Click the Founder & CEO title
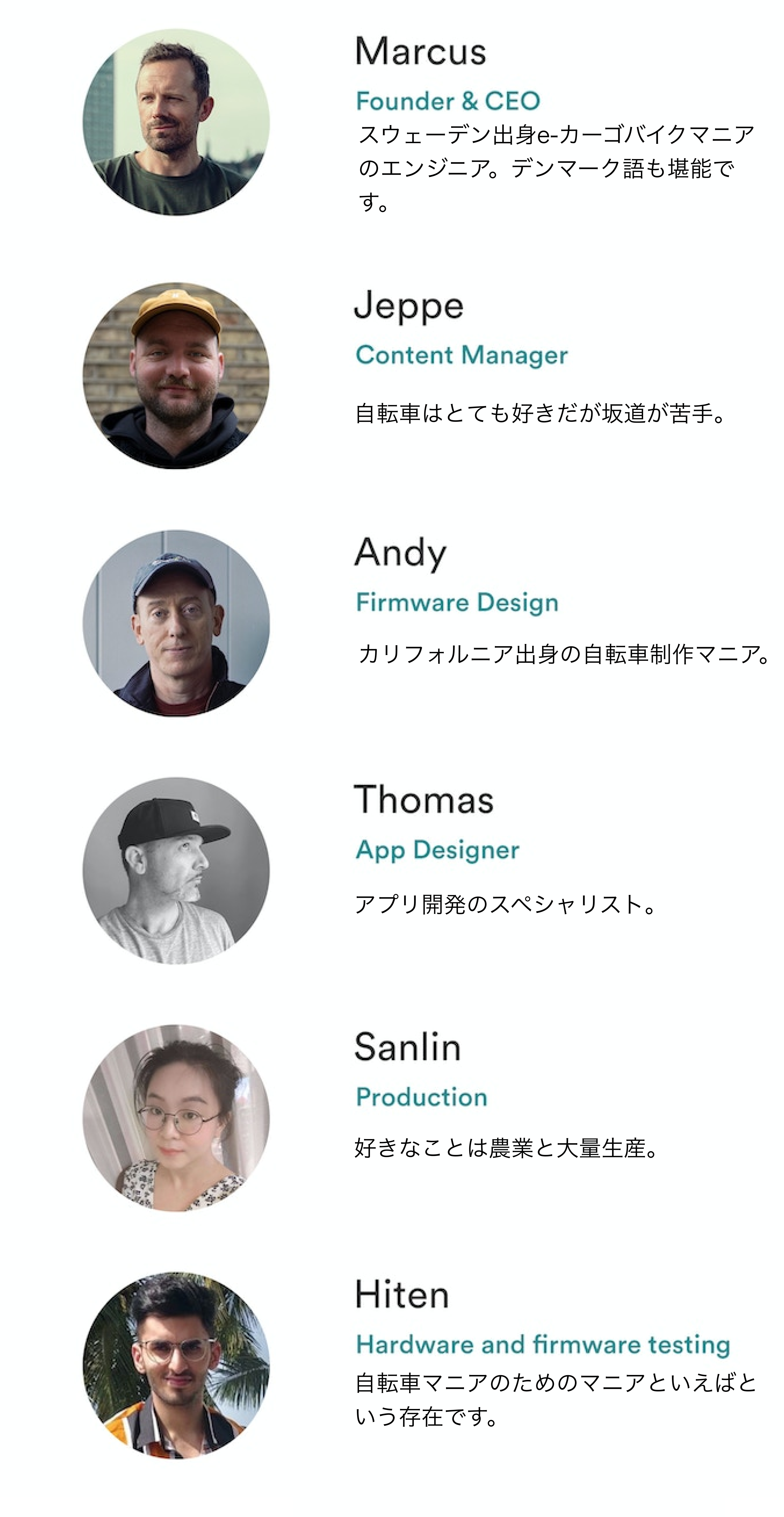 pyautogui.click(x=448, y=101)
